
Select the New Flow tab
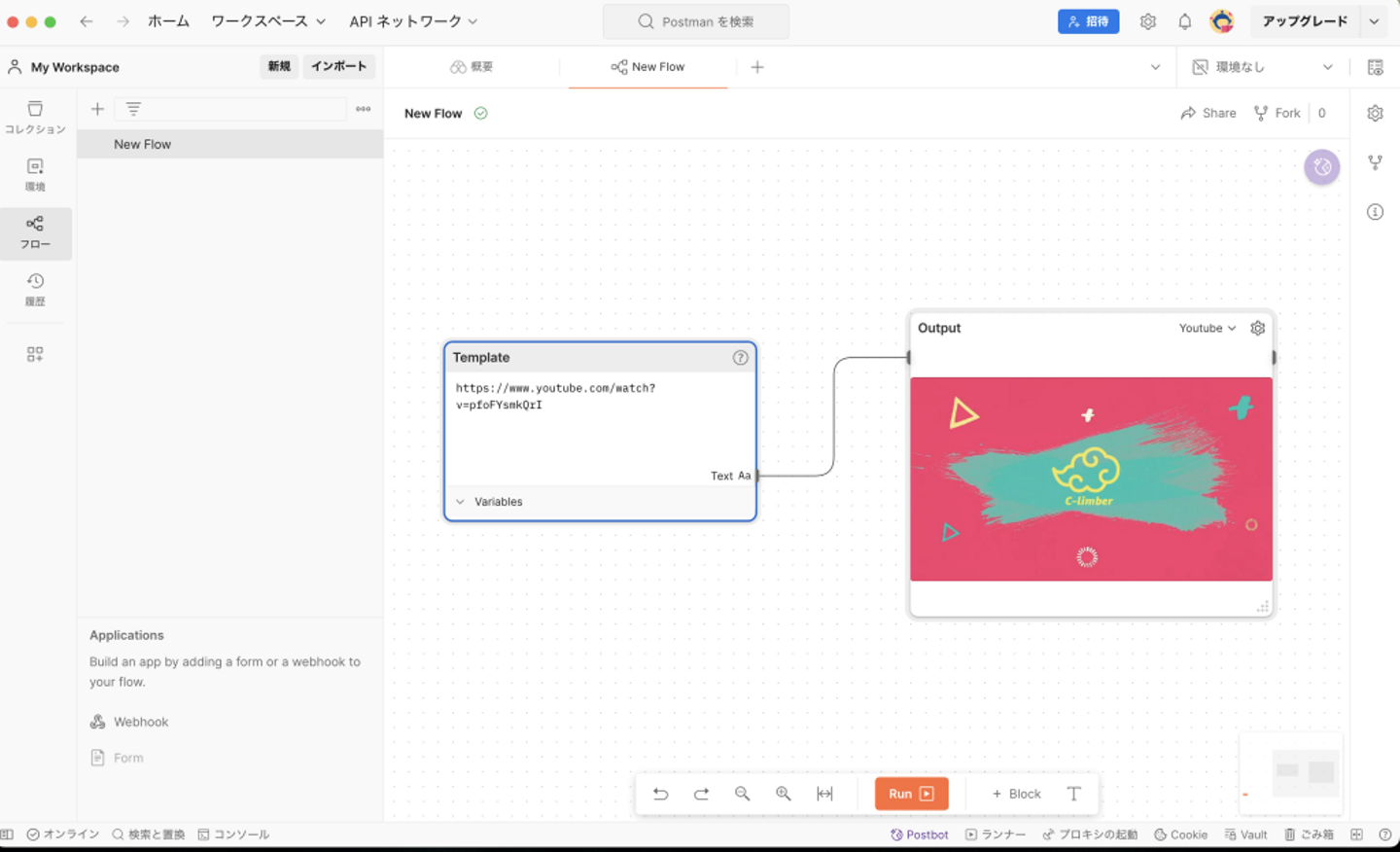[x=647, y=67]
